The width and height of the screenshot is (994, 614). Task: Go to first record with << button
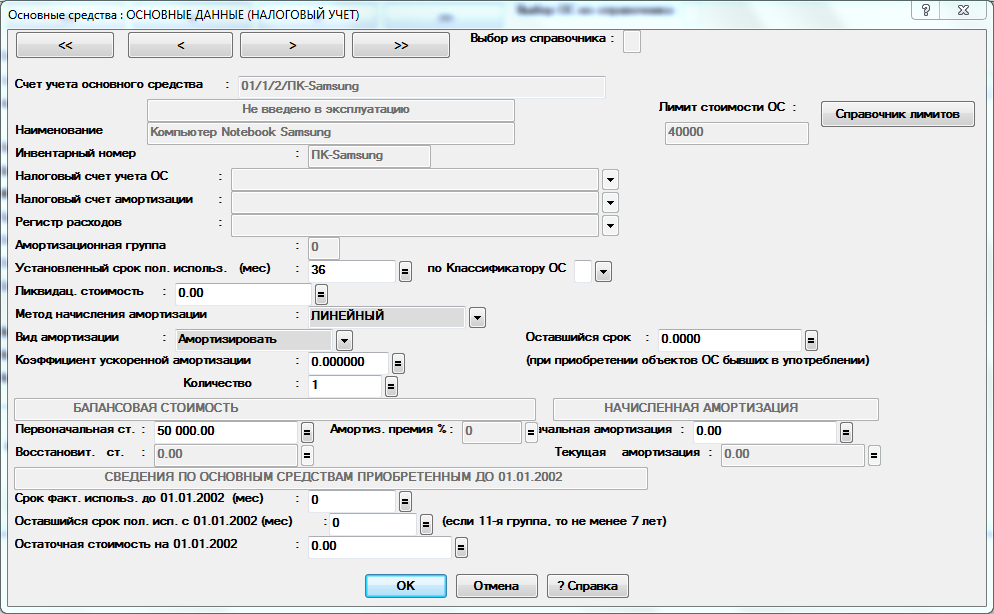pyautogui.click(x=65, y=45)
